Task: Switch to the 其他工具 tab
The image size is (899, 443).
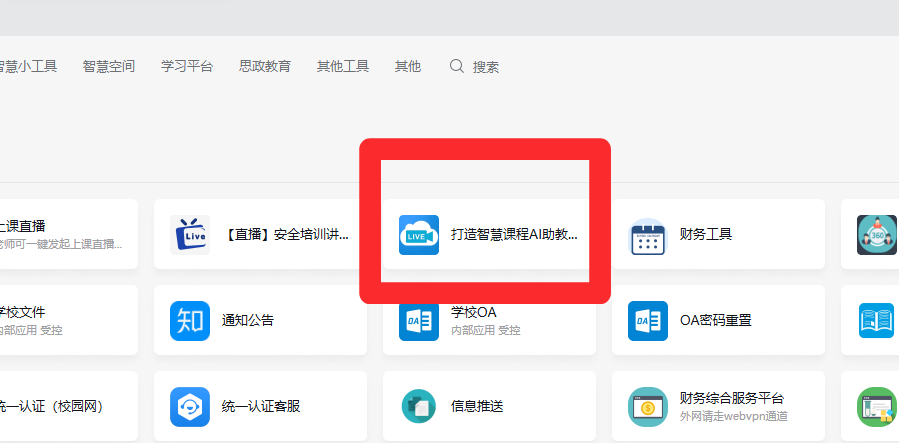Action: [x=343, y=66]
